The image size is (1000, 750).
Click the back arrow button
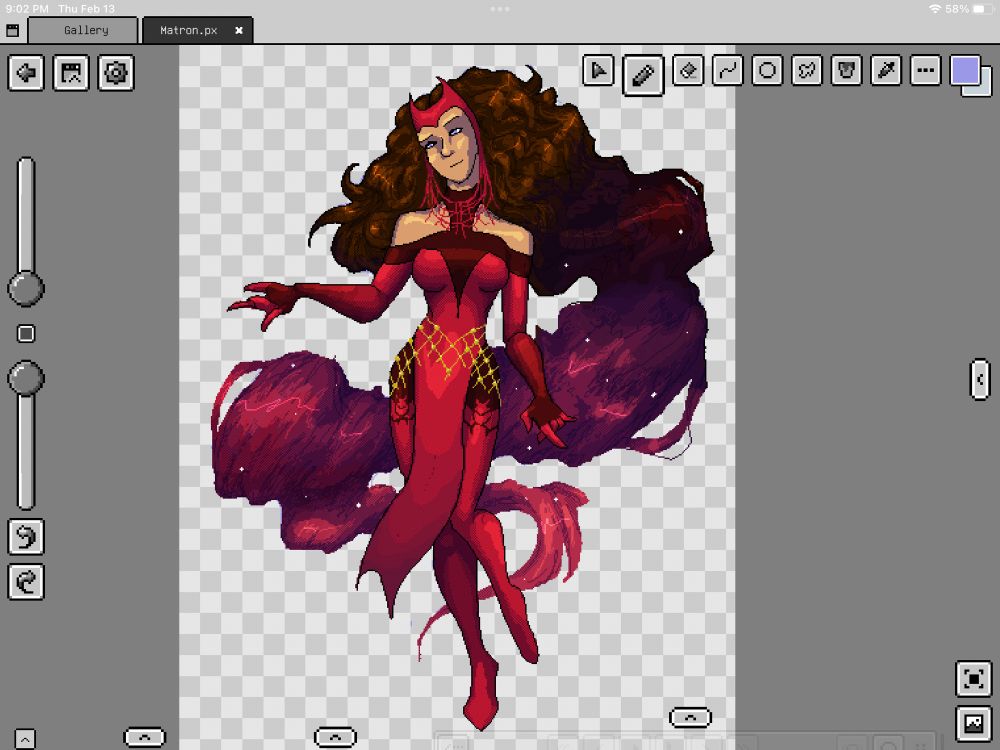[x=26, y=73]
